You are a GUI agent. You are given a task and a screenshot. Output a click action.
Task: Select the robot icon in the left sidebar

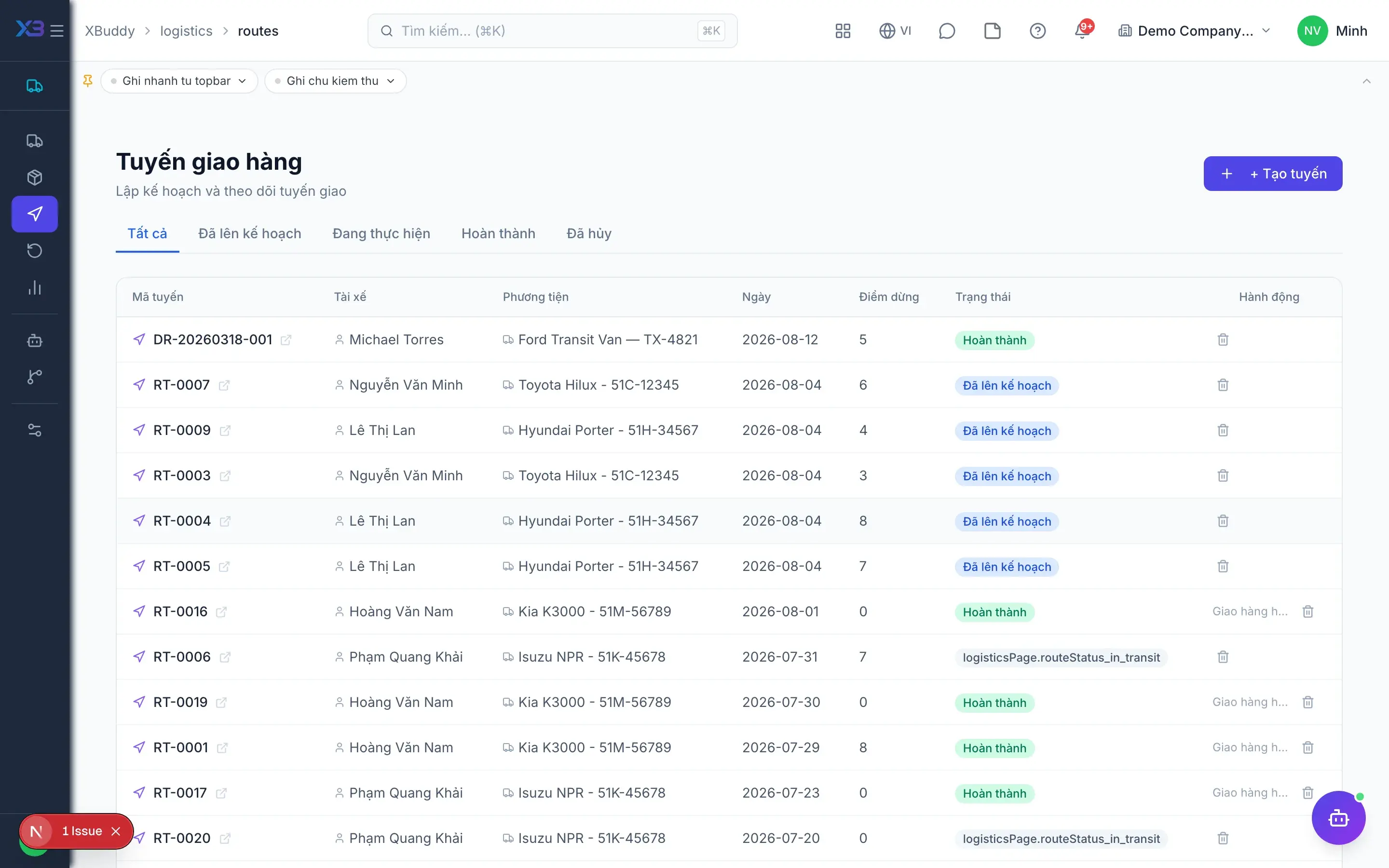click(x=34, y=340)
